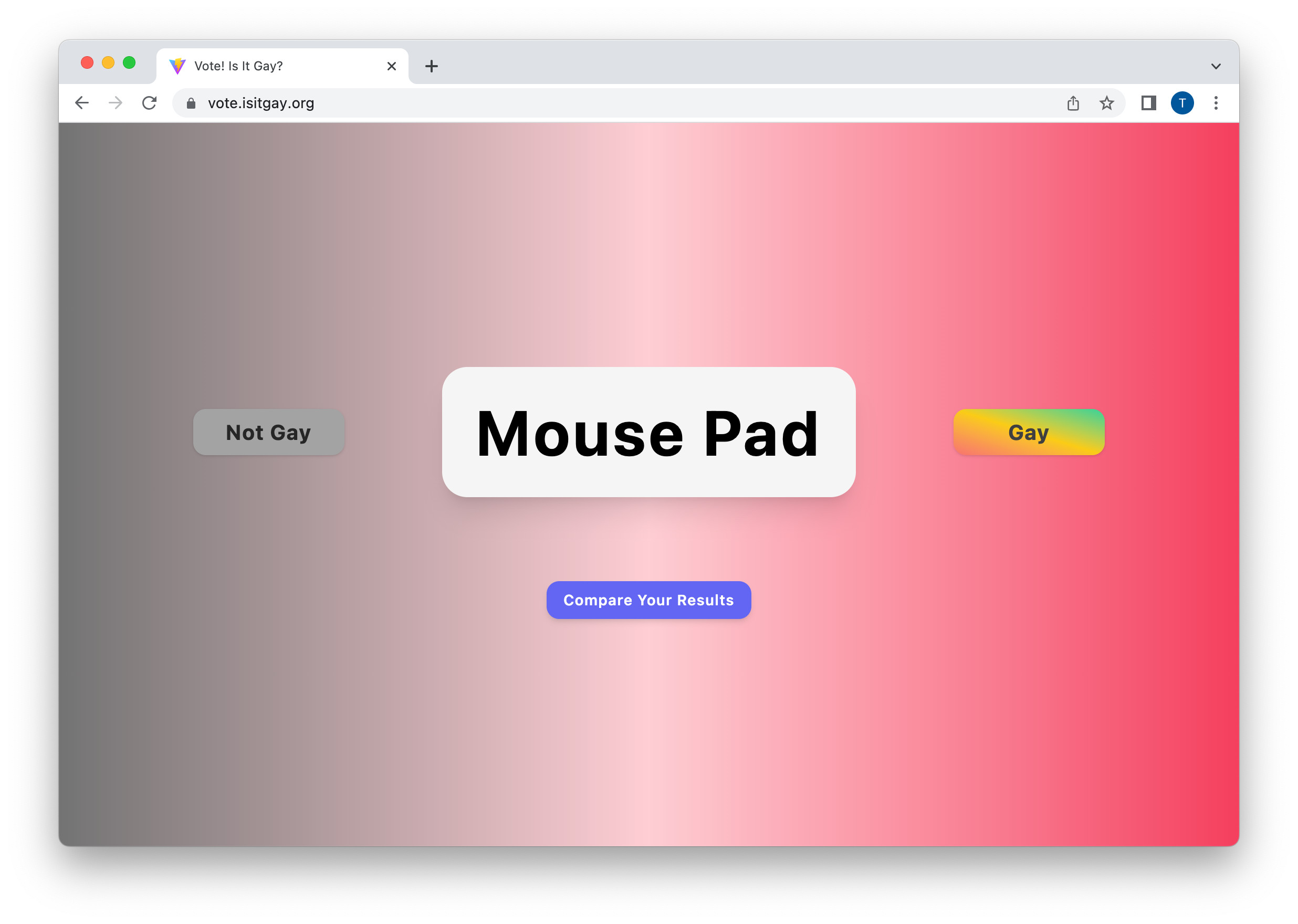Image resolution: width=1298 pixels, height=924 pixels.
Task: Open the profile avatar labeled T
Action: coord(1182,103)
